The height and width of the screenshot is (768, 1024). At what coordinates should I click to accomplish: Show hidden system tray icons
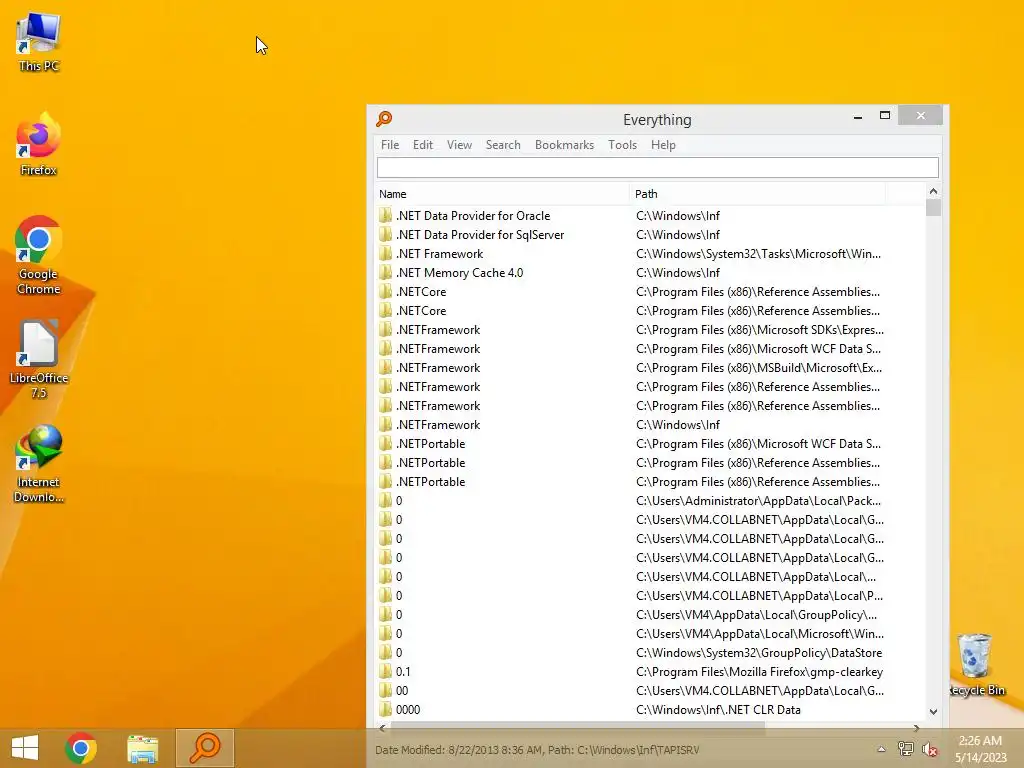pos(881,749)
